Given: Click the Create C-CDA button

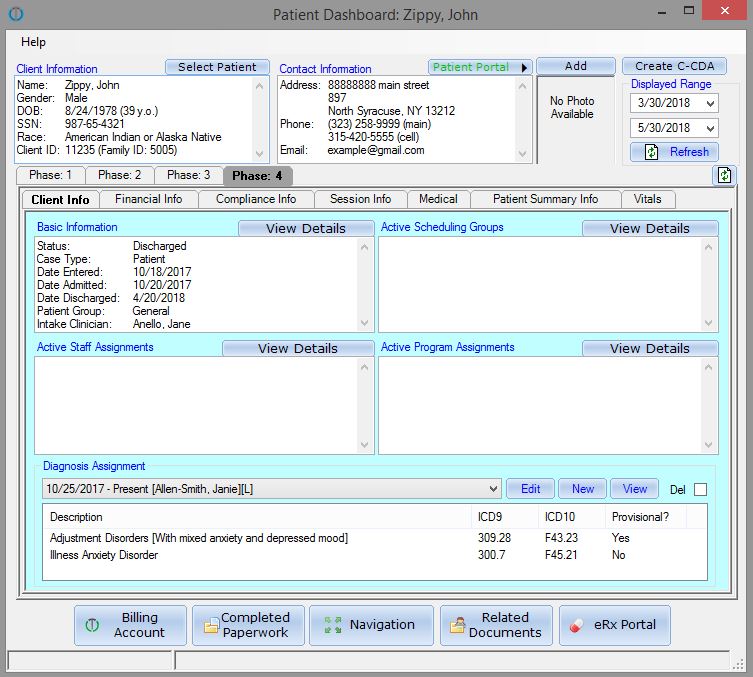Looking at the screenshot, I should [x=674, y=66].
